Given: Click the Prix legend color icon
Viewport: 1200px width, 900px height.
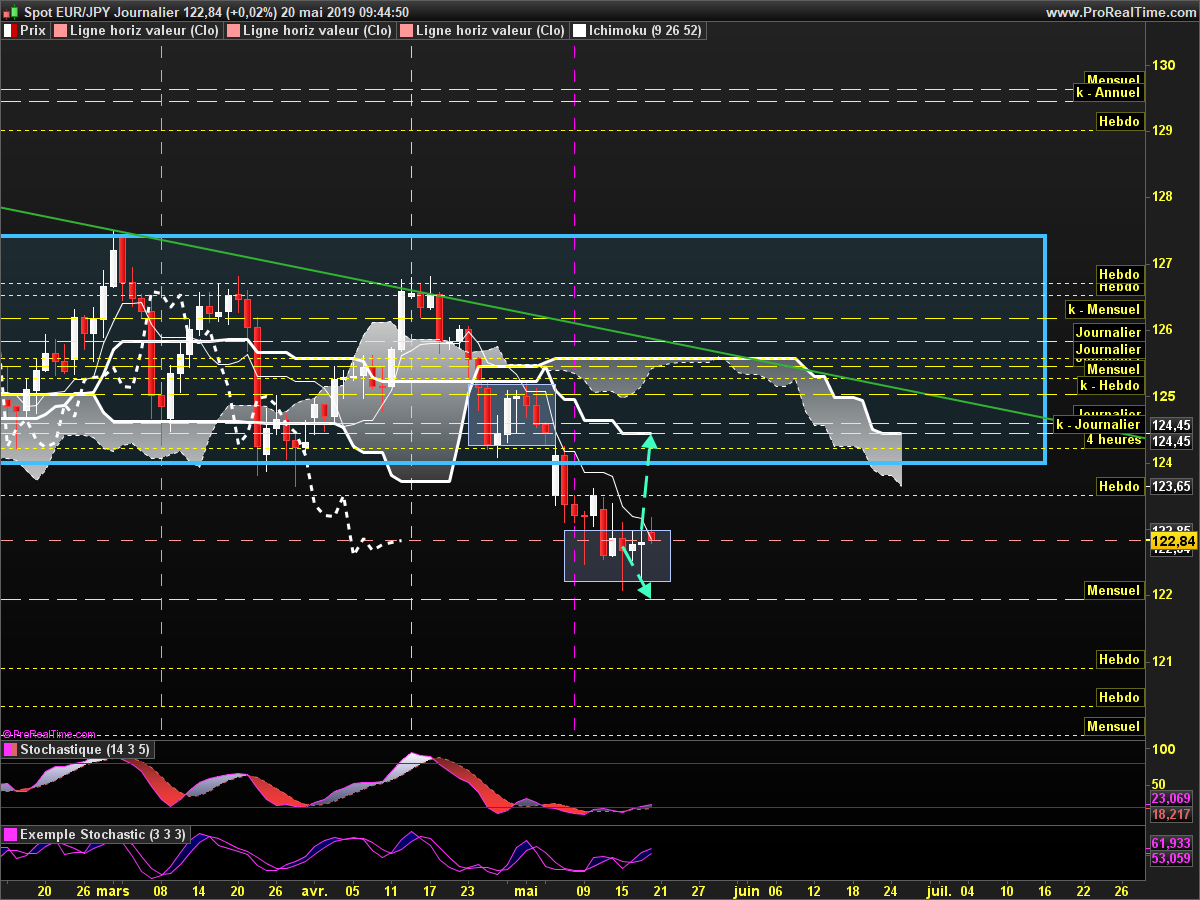Looking at the screenshot, I should 10,31.
